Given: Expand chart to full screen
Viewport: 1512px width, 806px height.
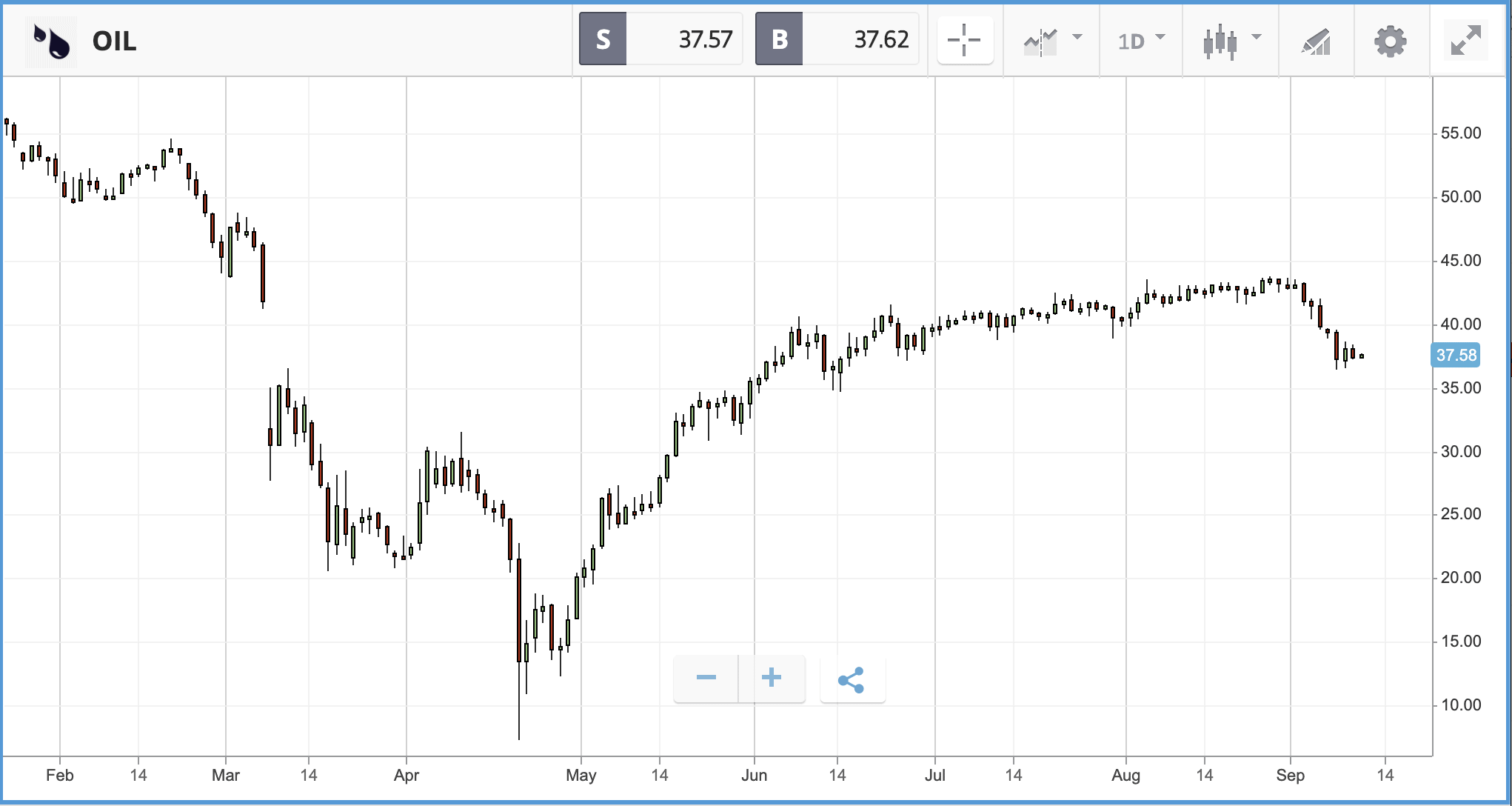Looking at the screenshot, I should (1466, 41).
